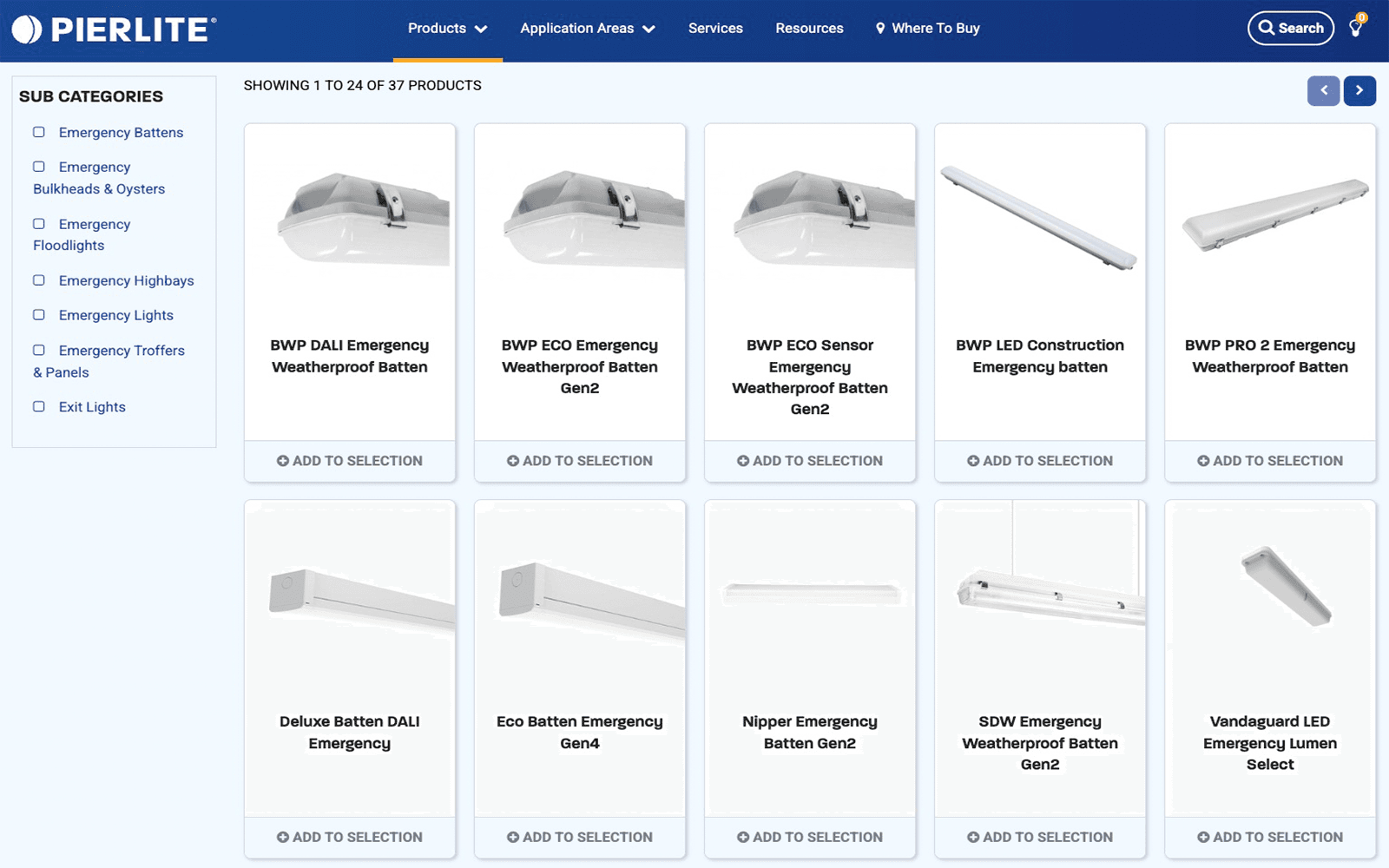Click plus icon for BWP LED Construction batten
This screenshot has height=868, width=1389.
(973, 461)
